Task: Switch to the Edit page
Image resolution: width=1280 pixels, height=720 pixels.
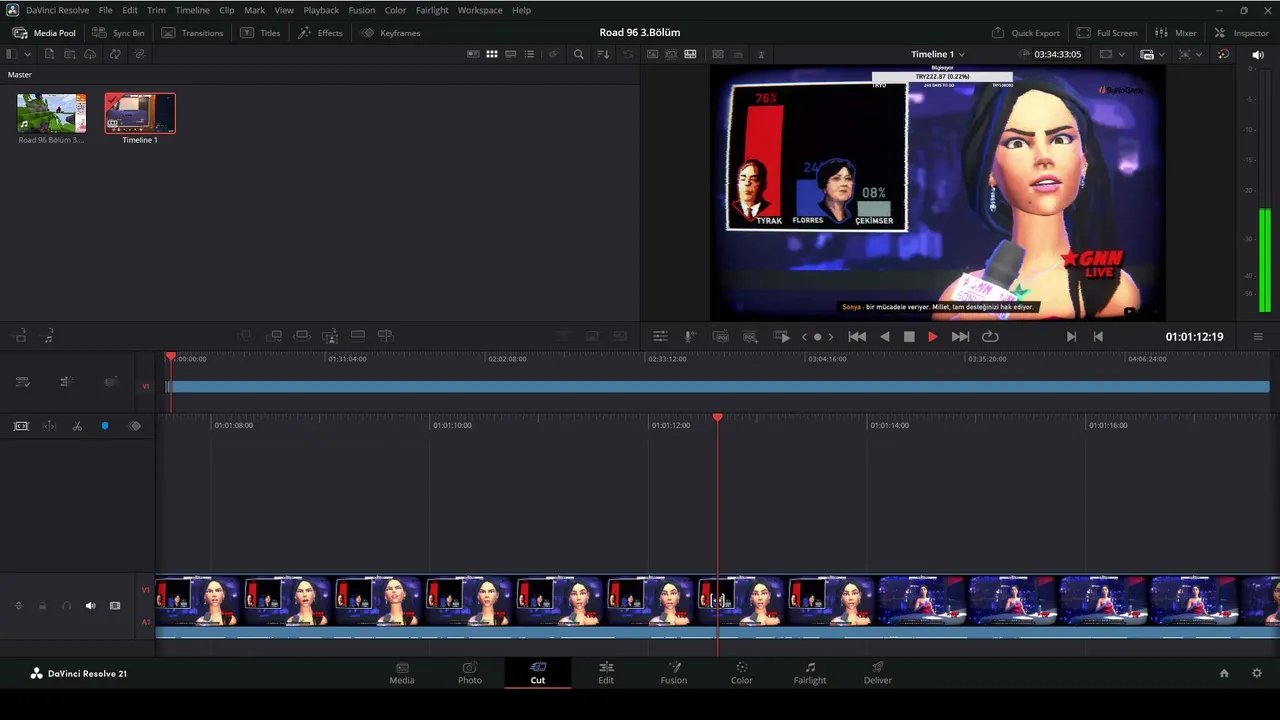Action: [x=606, y=673]
